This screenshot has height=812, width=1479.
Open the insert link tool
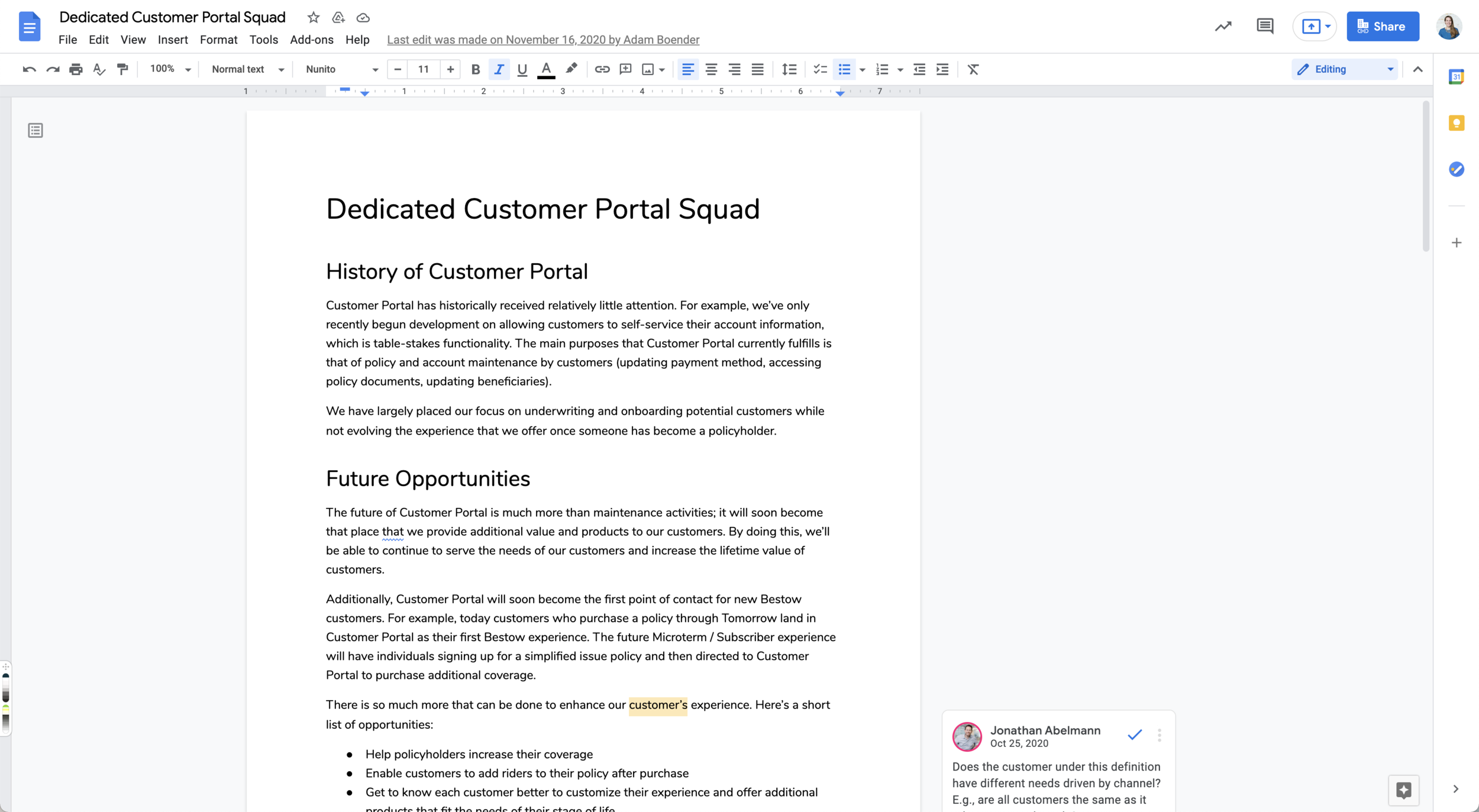coord(602,69)
